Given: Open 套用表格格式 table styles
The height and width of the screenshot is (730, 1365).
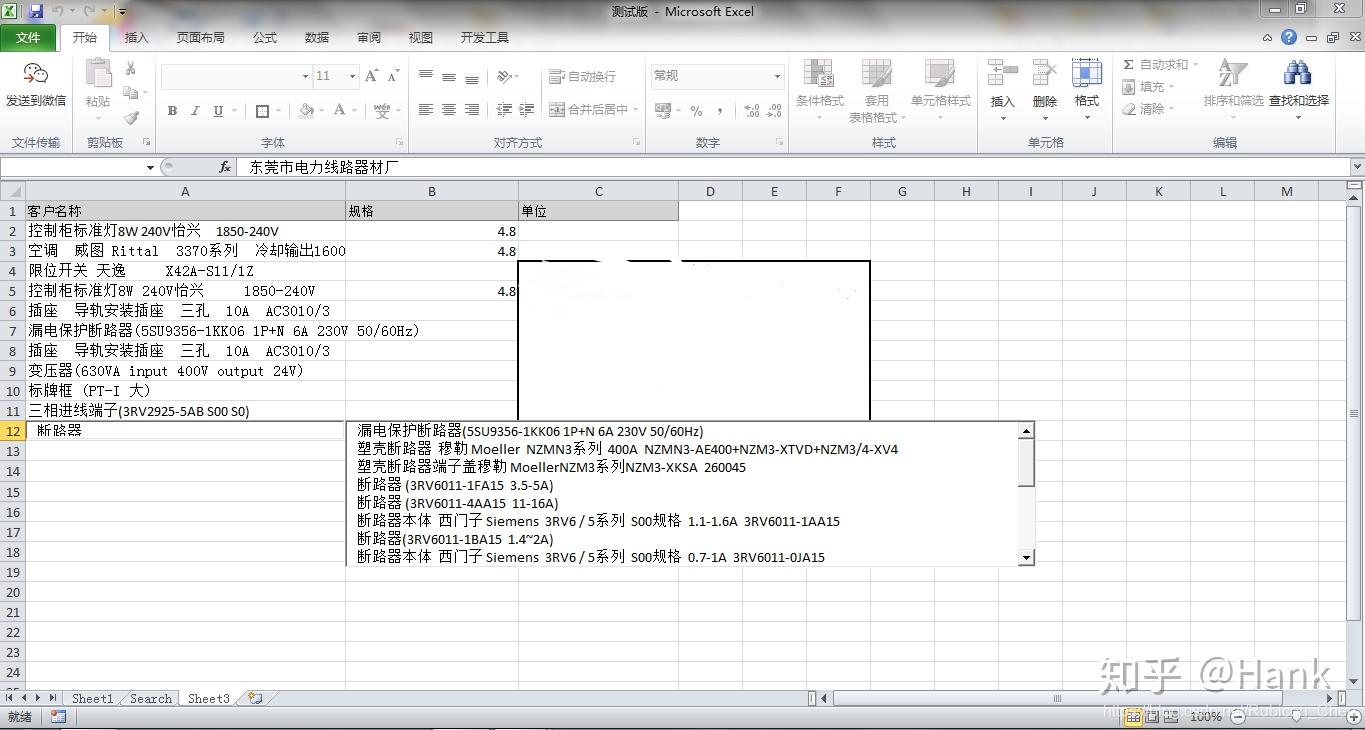Looking at the screenshot, I should tap(876, 90).
